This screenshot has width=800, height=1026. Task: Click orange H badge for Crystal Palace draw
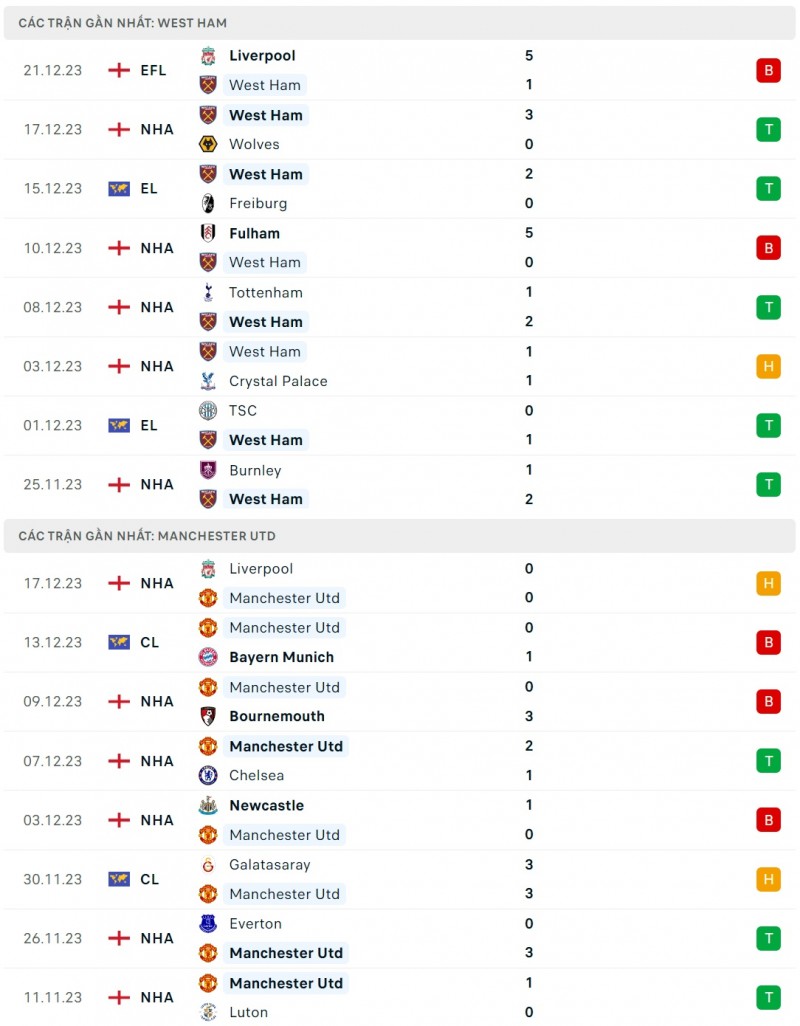(768, 366)
